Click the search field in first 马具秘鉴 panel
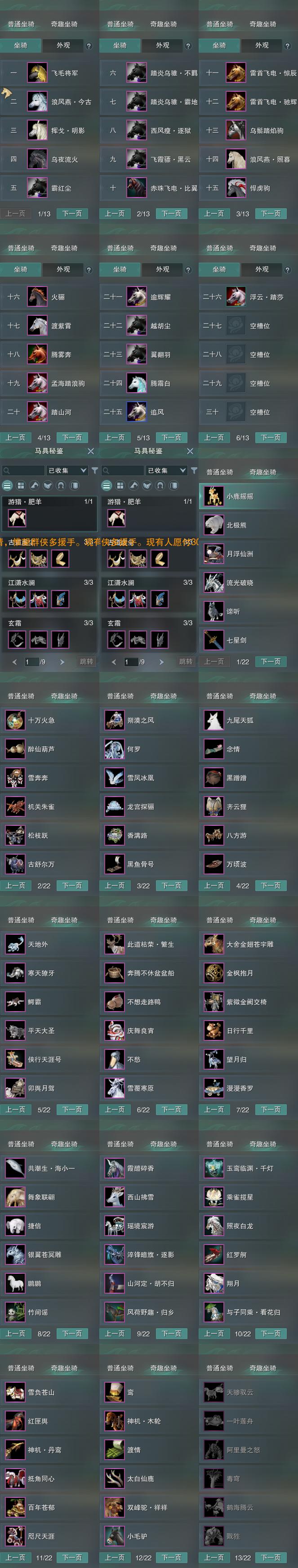This screenshot has height=1568, width=298. point(22,470)
